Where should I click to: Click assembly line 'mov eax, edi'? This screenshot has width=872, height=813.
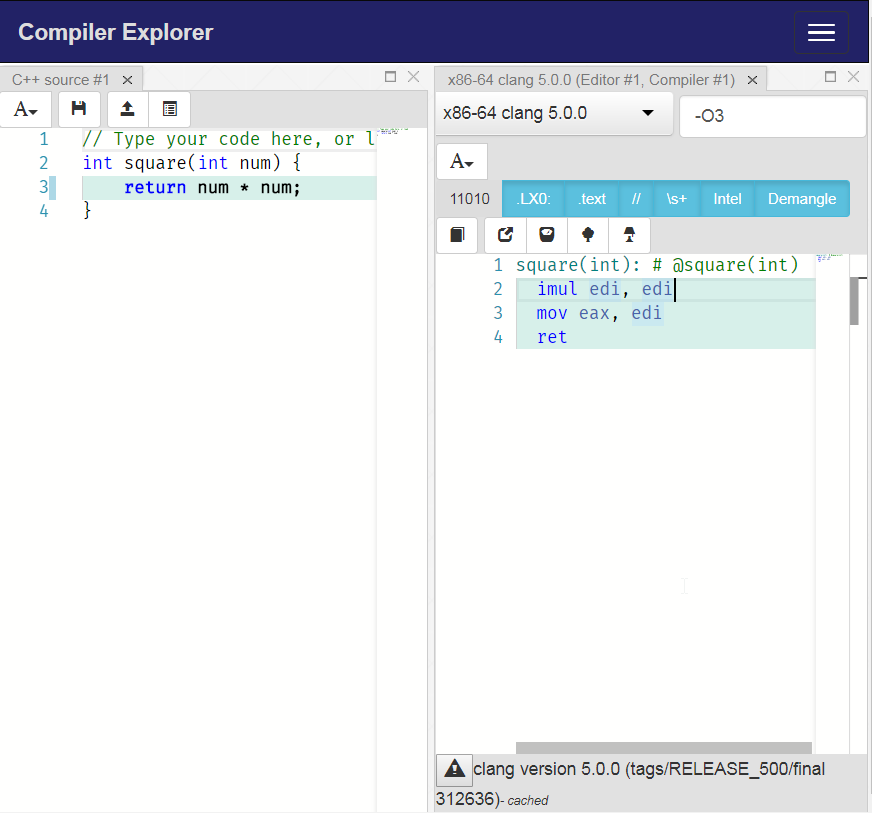666,313
